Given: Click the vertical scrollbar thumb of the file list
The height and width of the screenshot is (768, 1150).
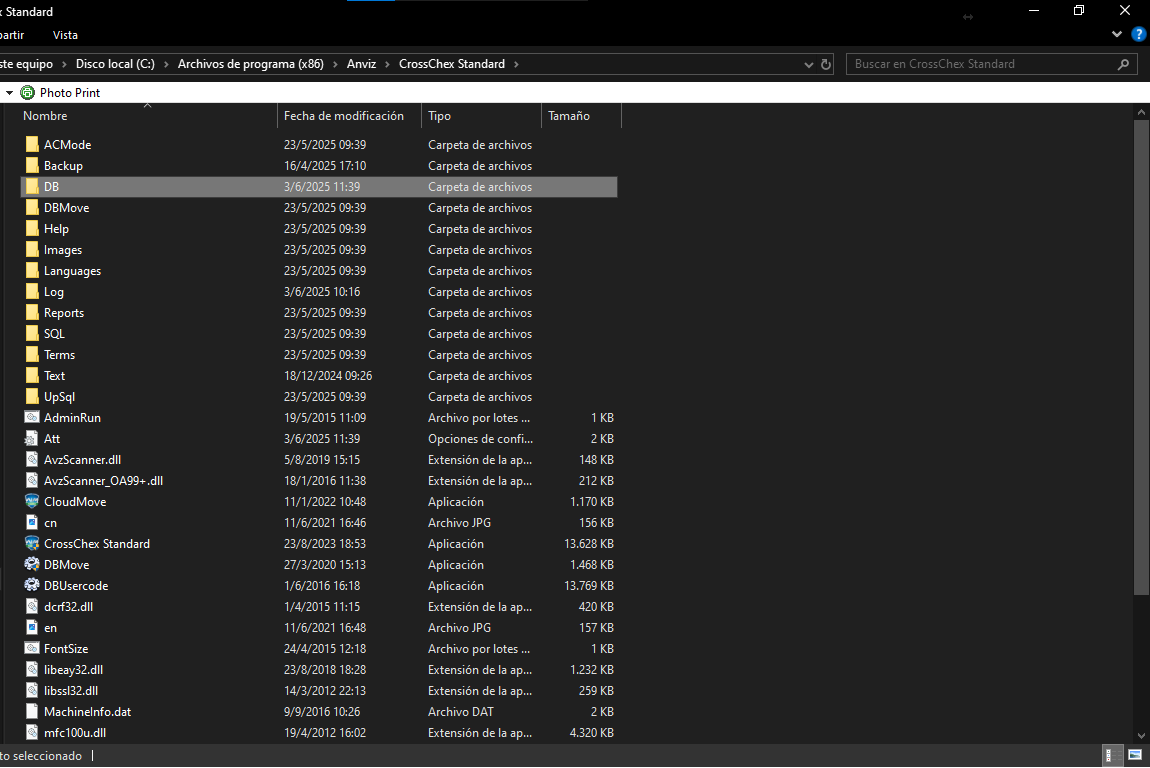Looking at the screenshot, I should click(x=1141, y=357).
